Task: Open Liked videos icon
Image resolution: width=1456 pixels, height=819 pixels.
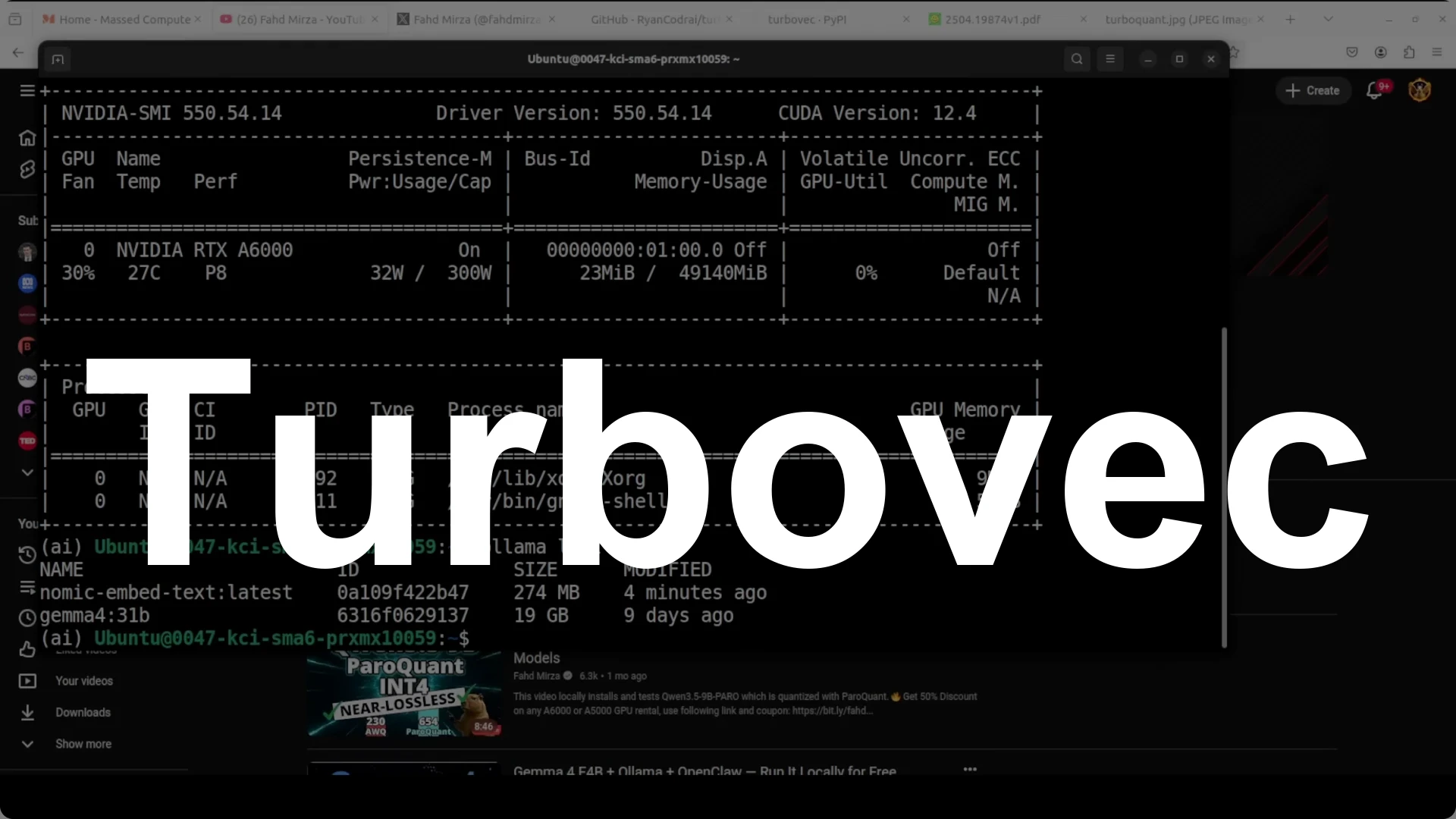Action: [27, 650]
